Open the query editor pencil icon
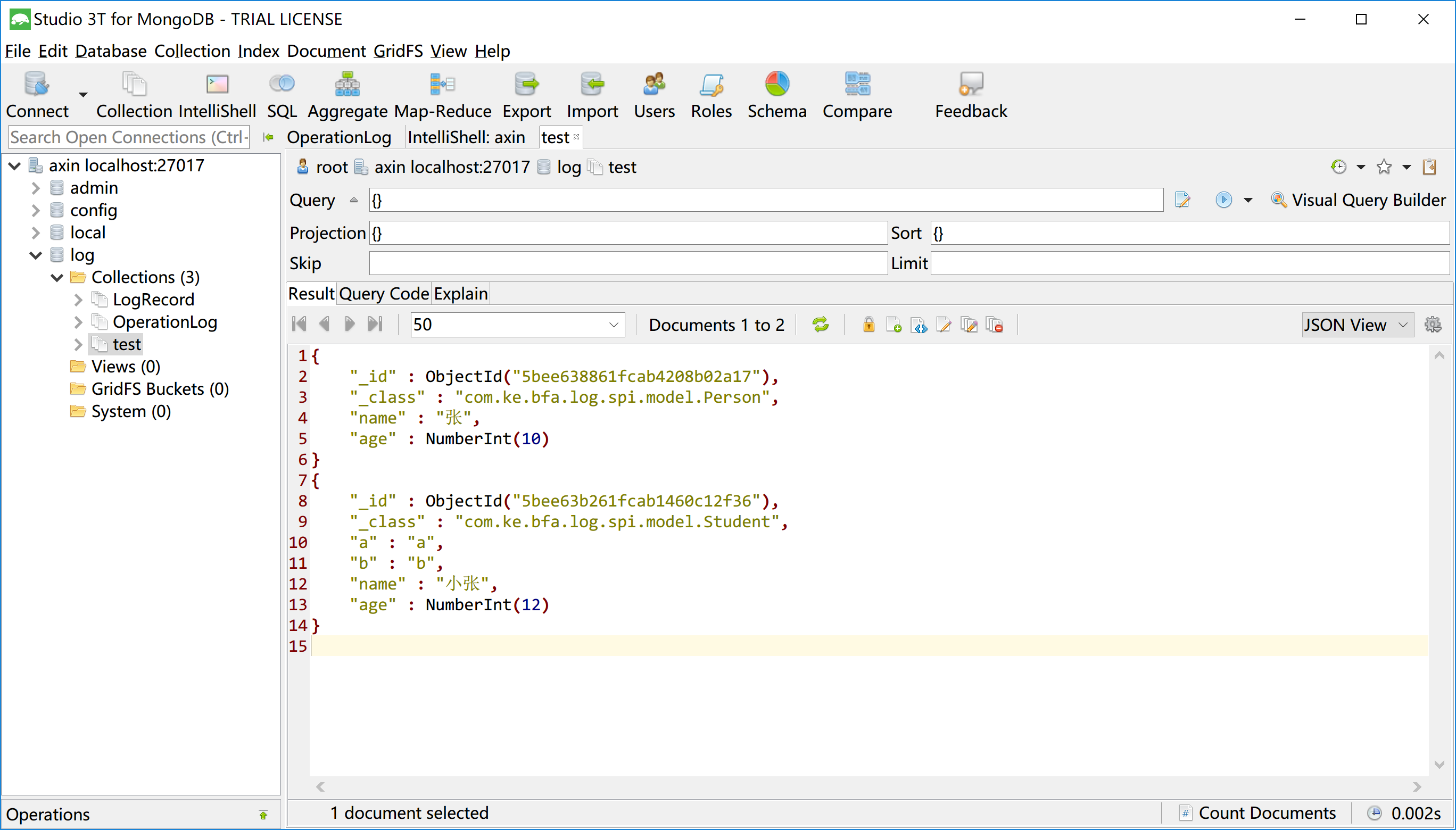Viewport: 1456px width, 830px height. 1182,200
